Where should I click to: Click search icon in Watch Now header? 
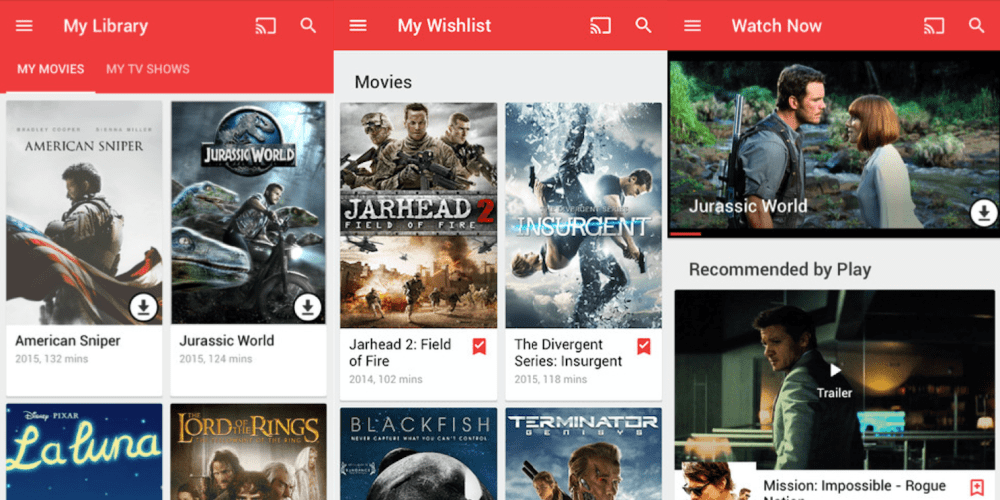point(977,26)
